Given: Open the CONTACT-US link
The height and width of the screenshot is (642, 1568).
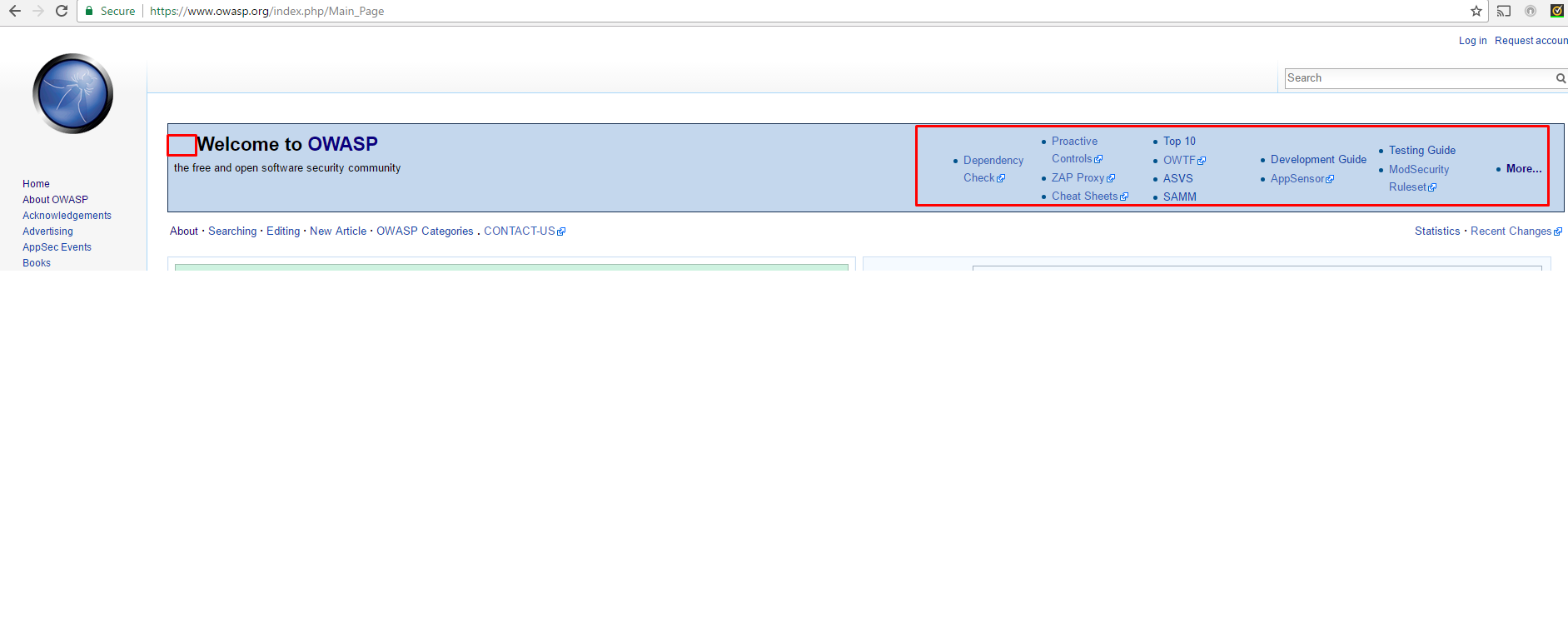Looking at the screenshot, I should point(524,231).
